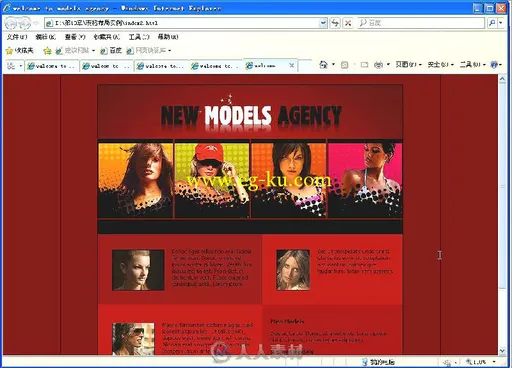Switch to the first 'welcome to' tab
Viewport: 512px width, 368px height.
point(52,66)
